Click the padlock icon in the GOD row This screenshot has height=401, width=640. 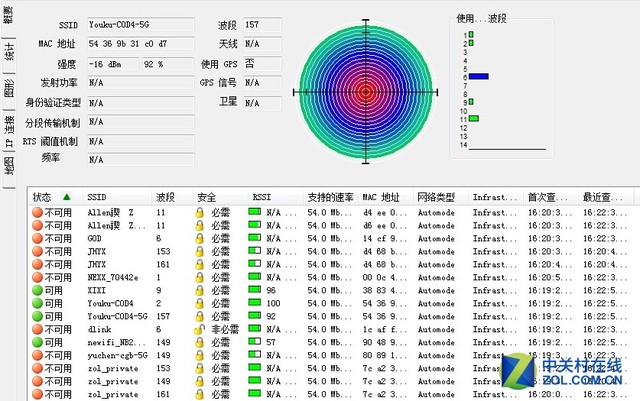coord(200,238)
